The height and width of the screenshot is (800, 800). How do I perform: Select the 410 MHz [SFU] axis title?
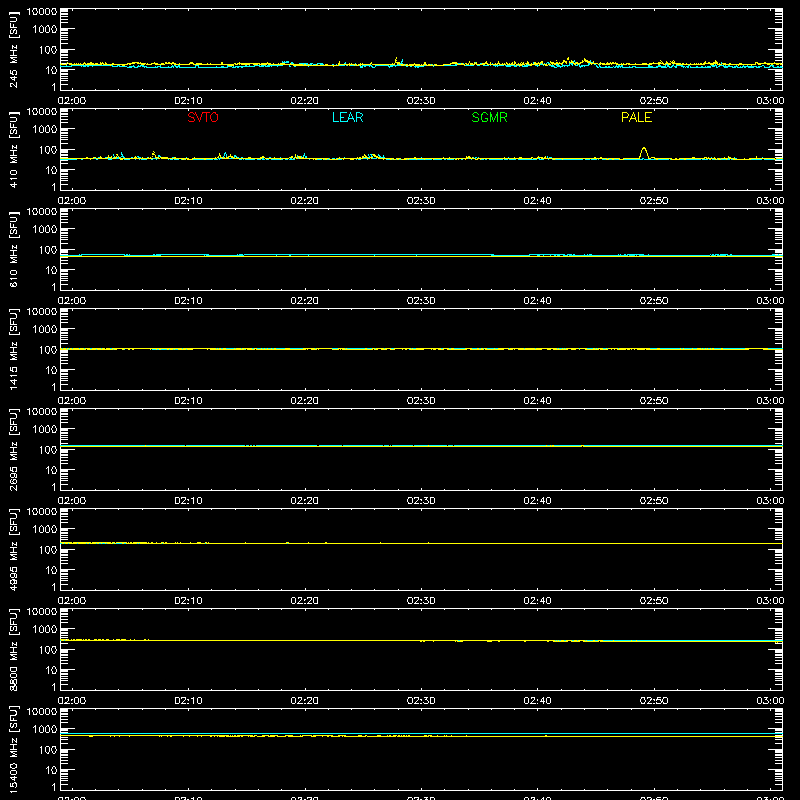pos(13,149)
